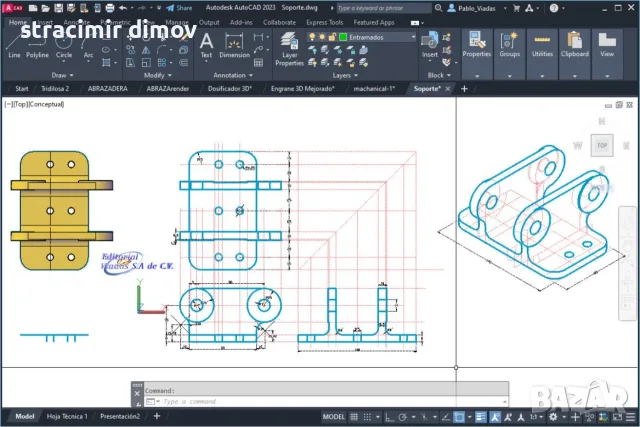This screenshot has width=640, height=427.
Task: Click the Table icon in Annotation panel
Action: point(258,62)
